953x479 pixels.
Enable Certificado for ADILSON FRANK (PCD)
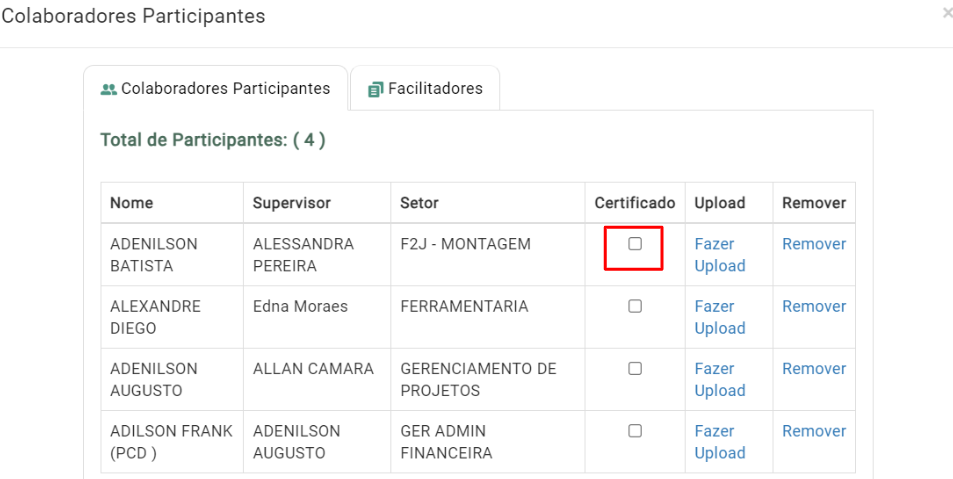click(x=635, y=431)
